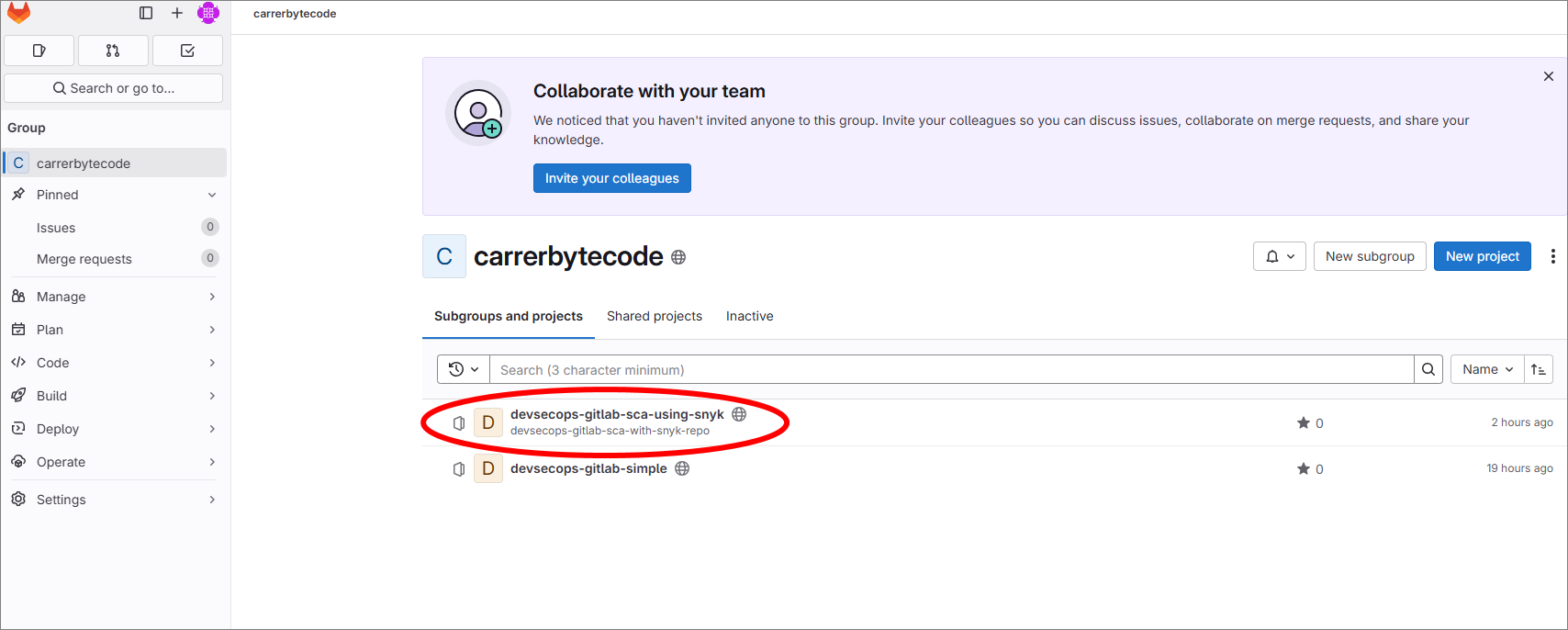1568x630 pixels.
Task: Toggle the sidebar collapse icon
Action: tap(146, 13)
